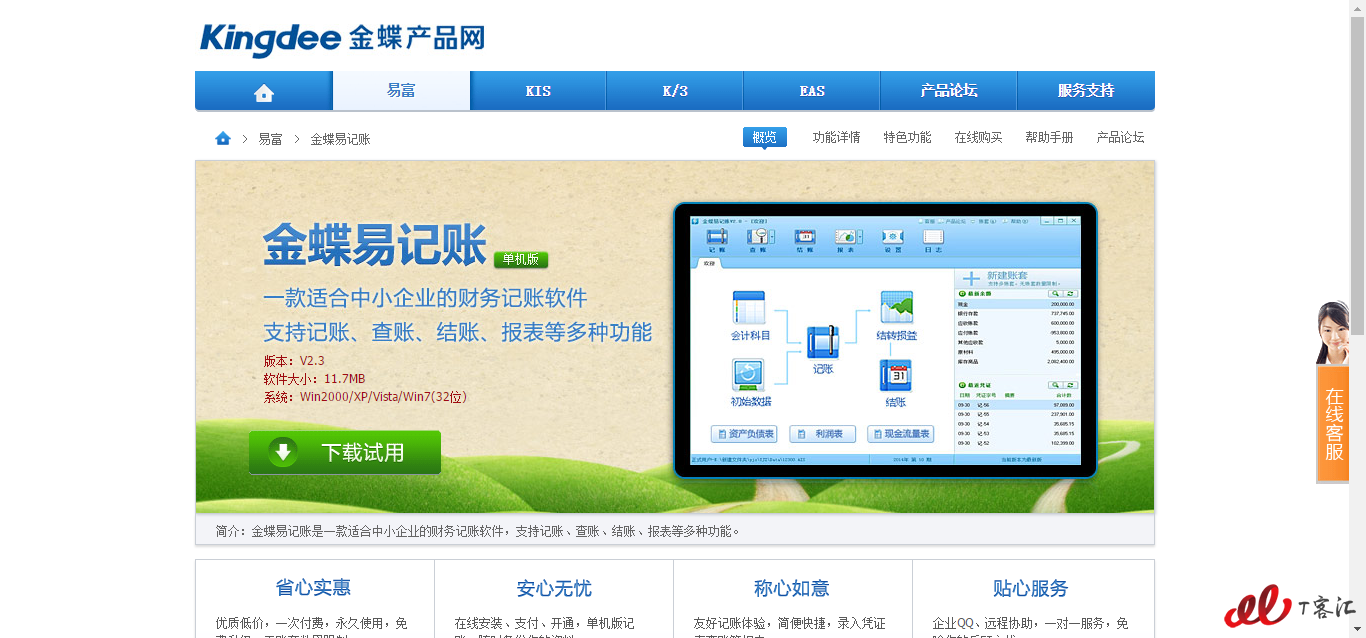Open the 帮助手册 link

pyautogui.click(x=1049, y=138)
